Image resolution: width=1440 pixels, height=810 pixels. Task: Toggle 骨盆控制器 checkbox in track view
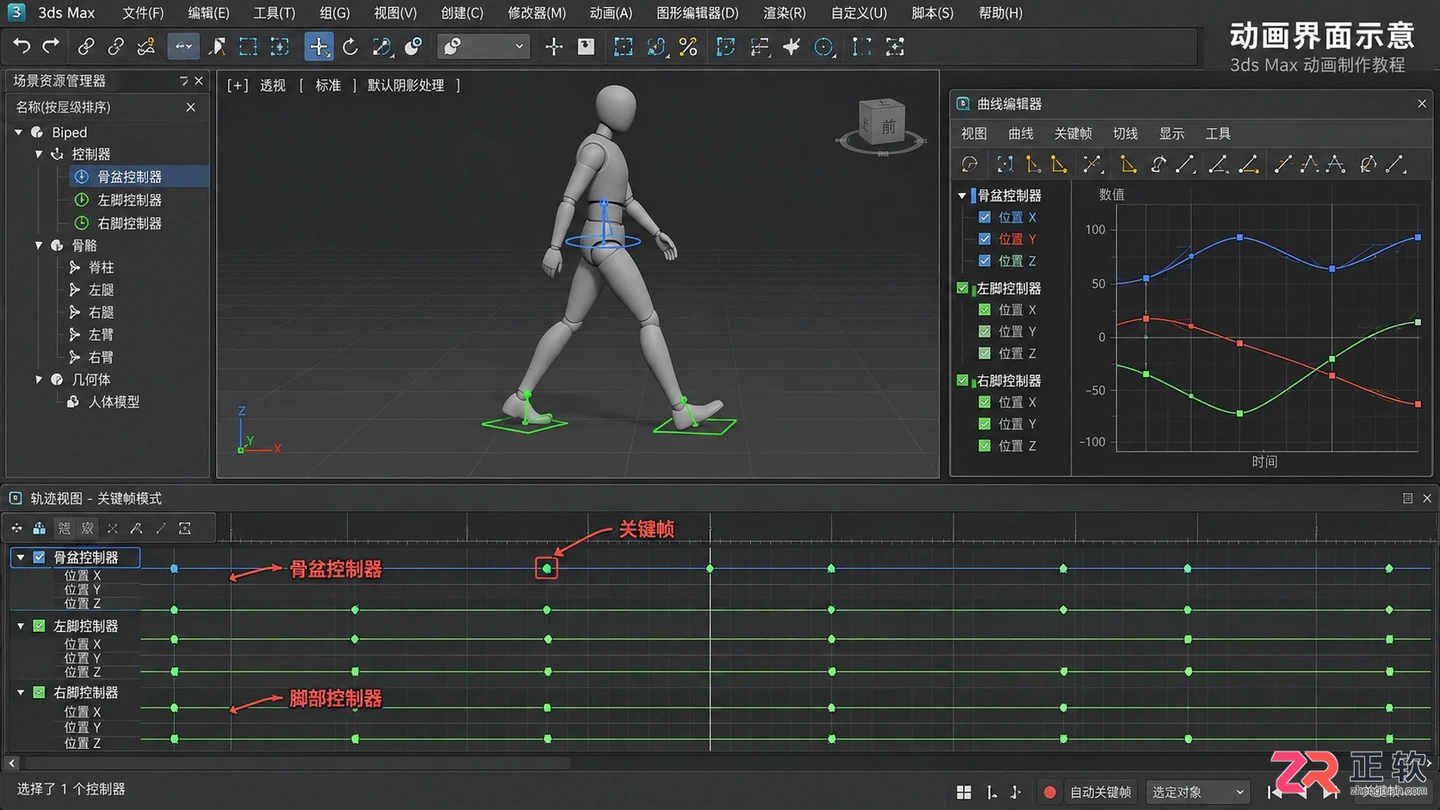tap(39, 557)
